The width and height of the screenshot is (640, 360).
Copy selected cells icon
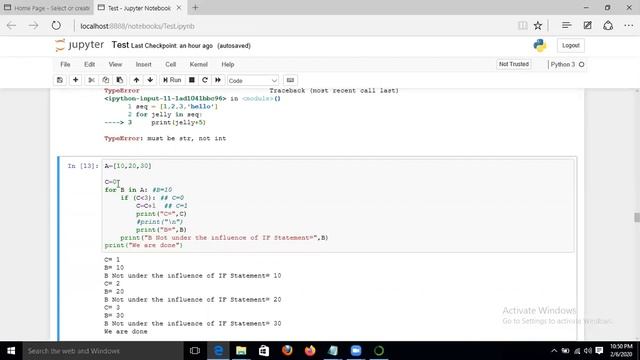pos(106,80)
